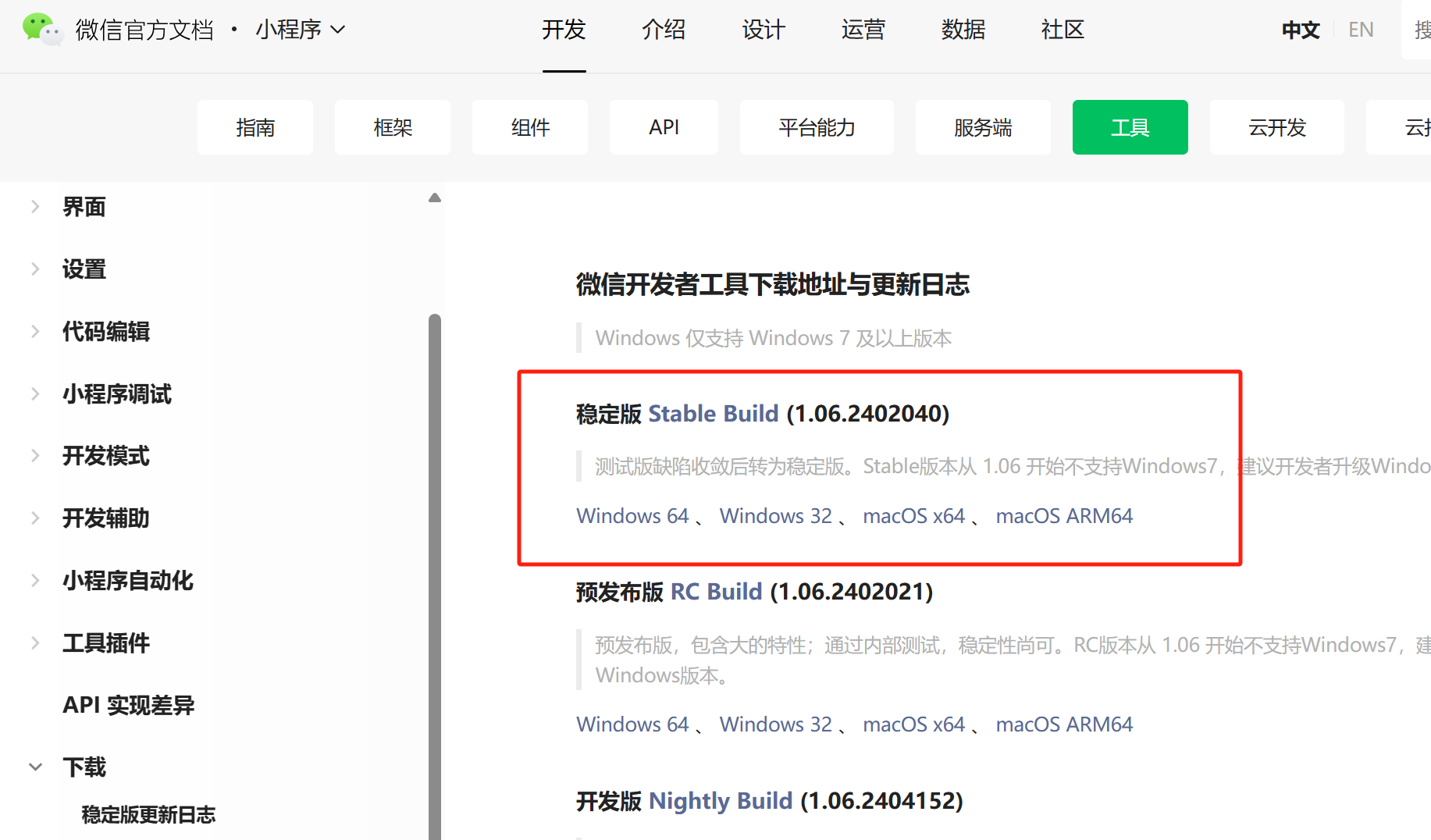Viewport: 1431px width, 840px height.
Task: Collapse the 下载 chevron in sidebar
Action: (35, 767)
